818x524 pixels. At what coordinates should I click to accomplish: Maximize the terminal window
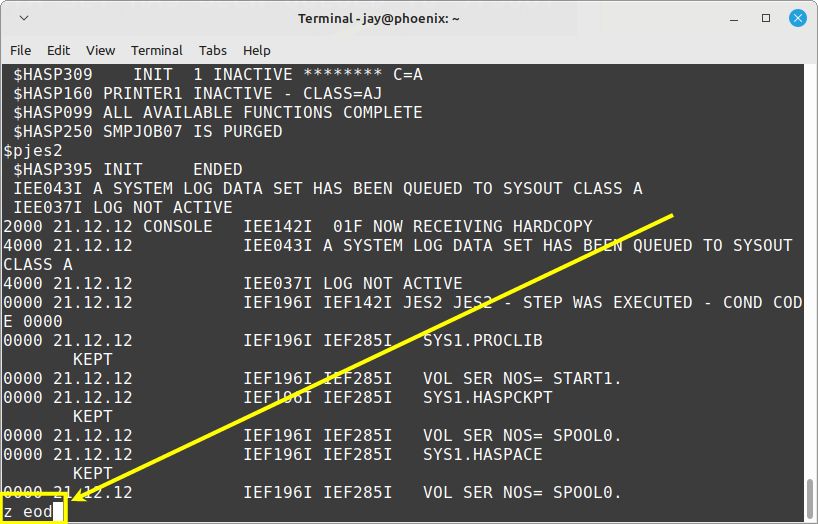coord(766,18)
